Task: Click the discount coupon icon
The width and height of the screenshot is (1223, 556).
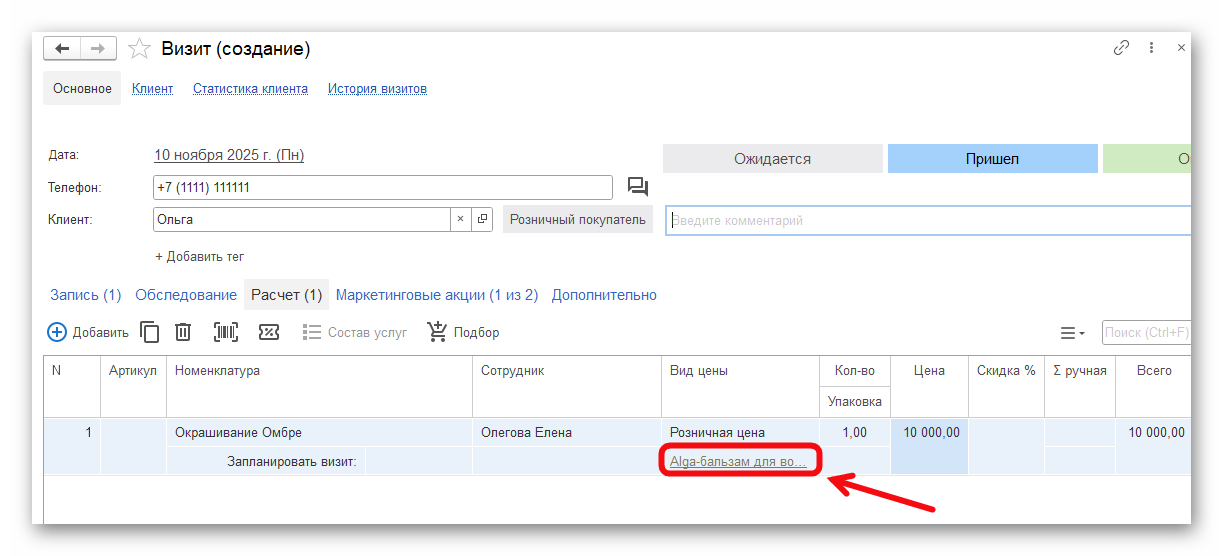Action: click(x=268, y=332)
